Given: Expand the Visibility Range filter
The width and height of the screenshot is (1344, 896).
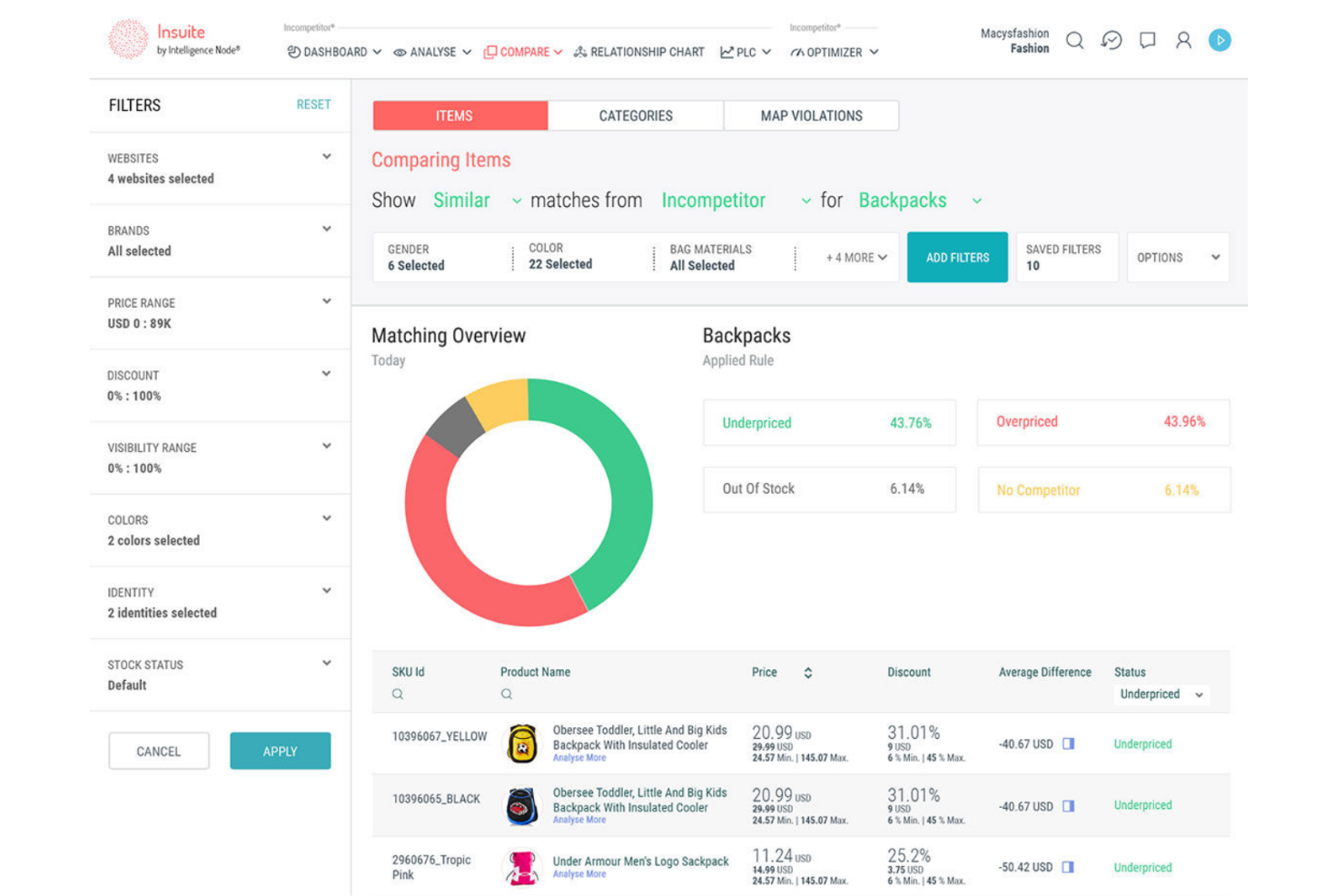Looking at the screenshot, I should [326, 447].
